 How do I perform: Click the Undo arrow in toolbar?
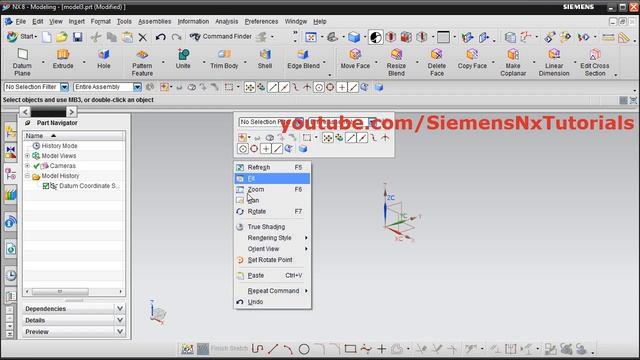pyautogui.click(x=160, y=37)
